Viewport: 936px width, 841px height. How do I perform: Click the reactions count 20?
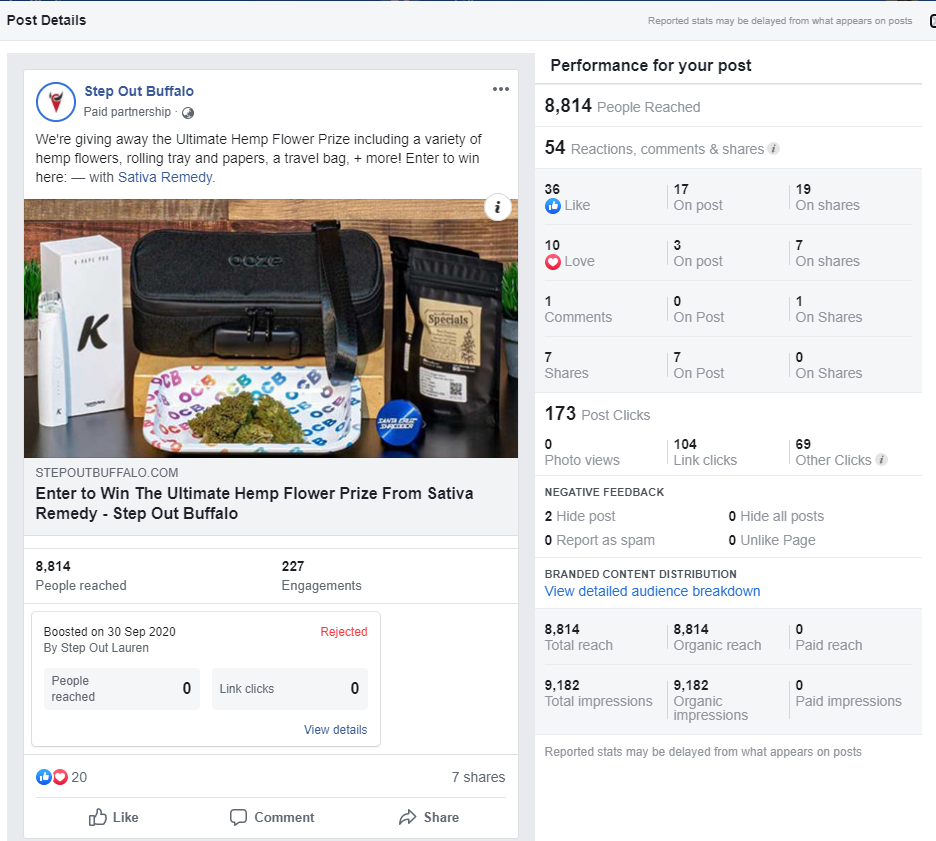click(x=79, y=777)
